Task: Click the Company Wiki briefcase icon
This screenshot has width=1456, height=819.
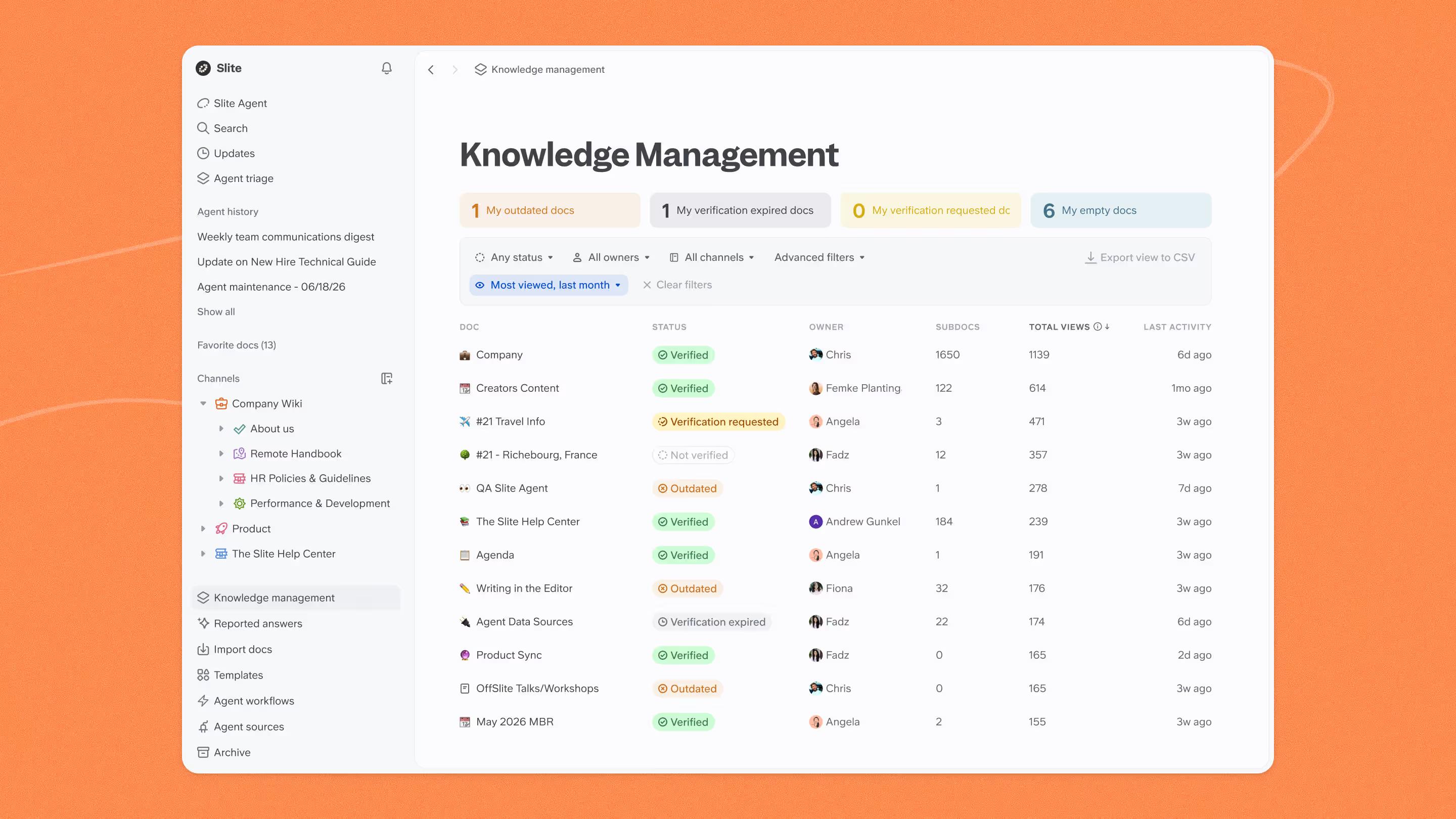Action: pos(221,403)
